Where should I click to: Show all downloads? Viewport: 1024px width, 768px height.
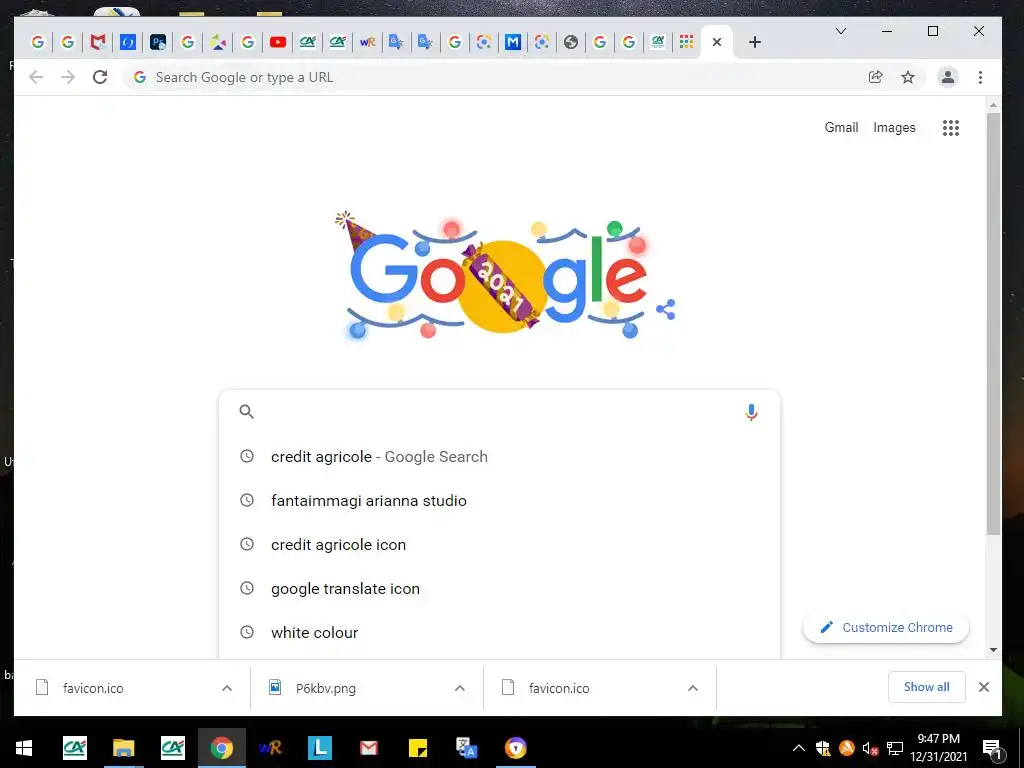(x=927, y=687)
